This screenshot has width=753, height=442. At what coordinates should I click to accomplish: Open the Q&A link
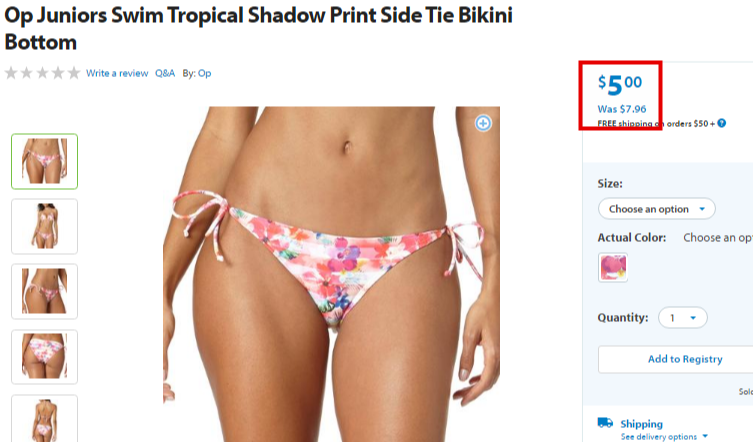(x=165, y=74)
